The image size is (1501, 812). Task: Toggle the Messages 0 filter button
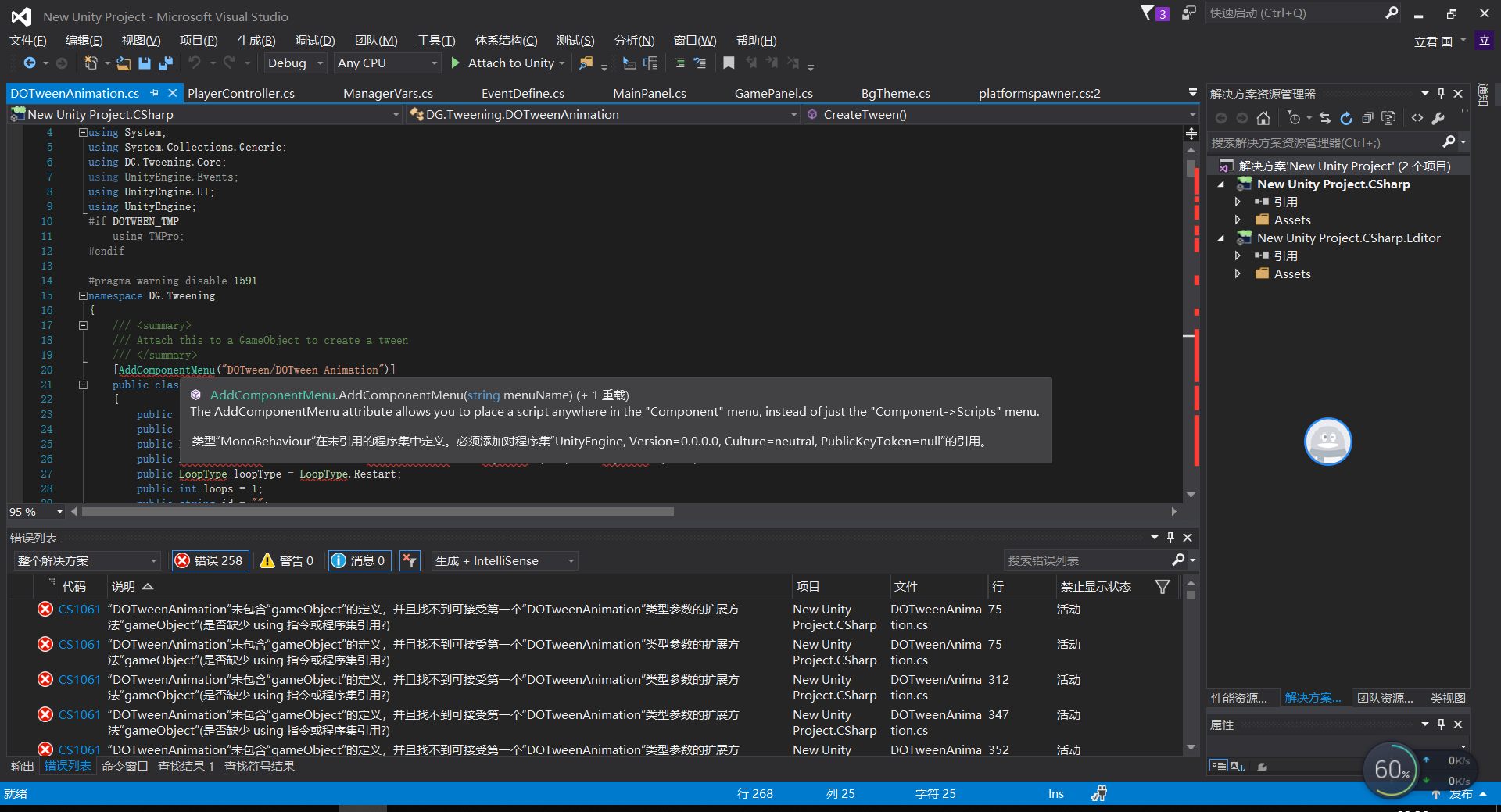click(359, 560)
